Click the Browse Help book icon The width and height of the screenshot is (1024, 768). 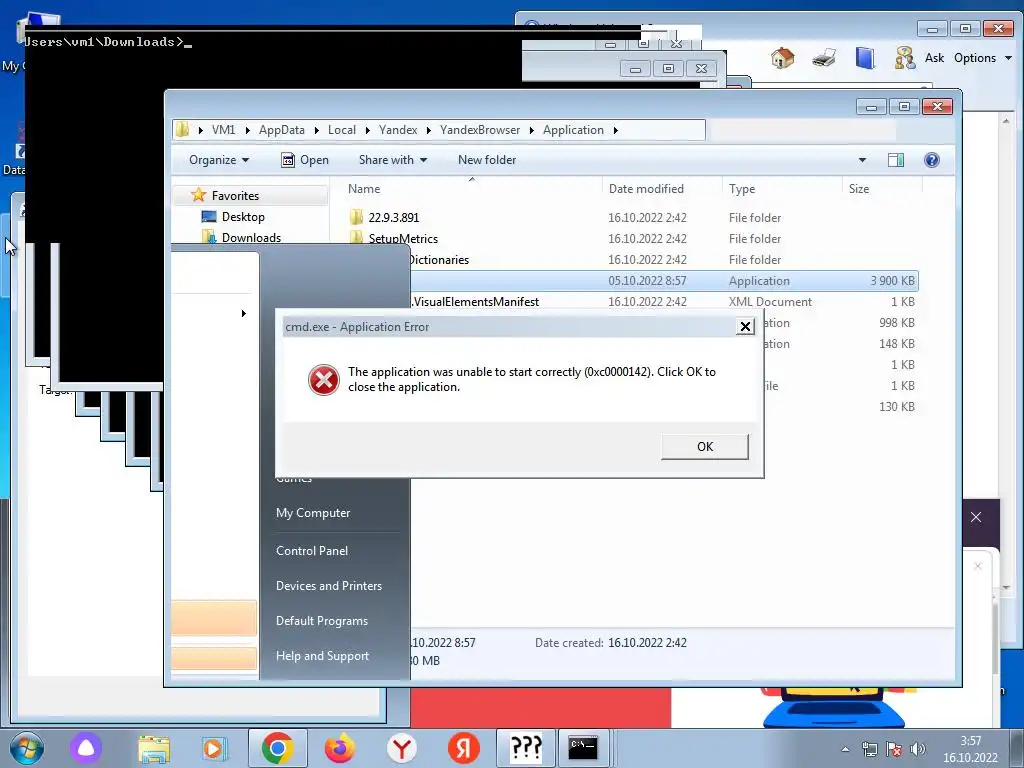click(865, 58)
